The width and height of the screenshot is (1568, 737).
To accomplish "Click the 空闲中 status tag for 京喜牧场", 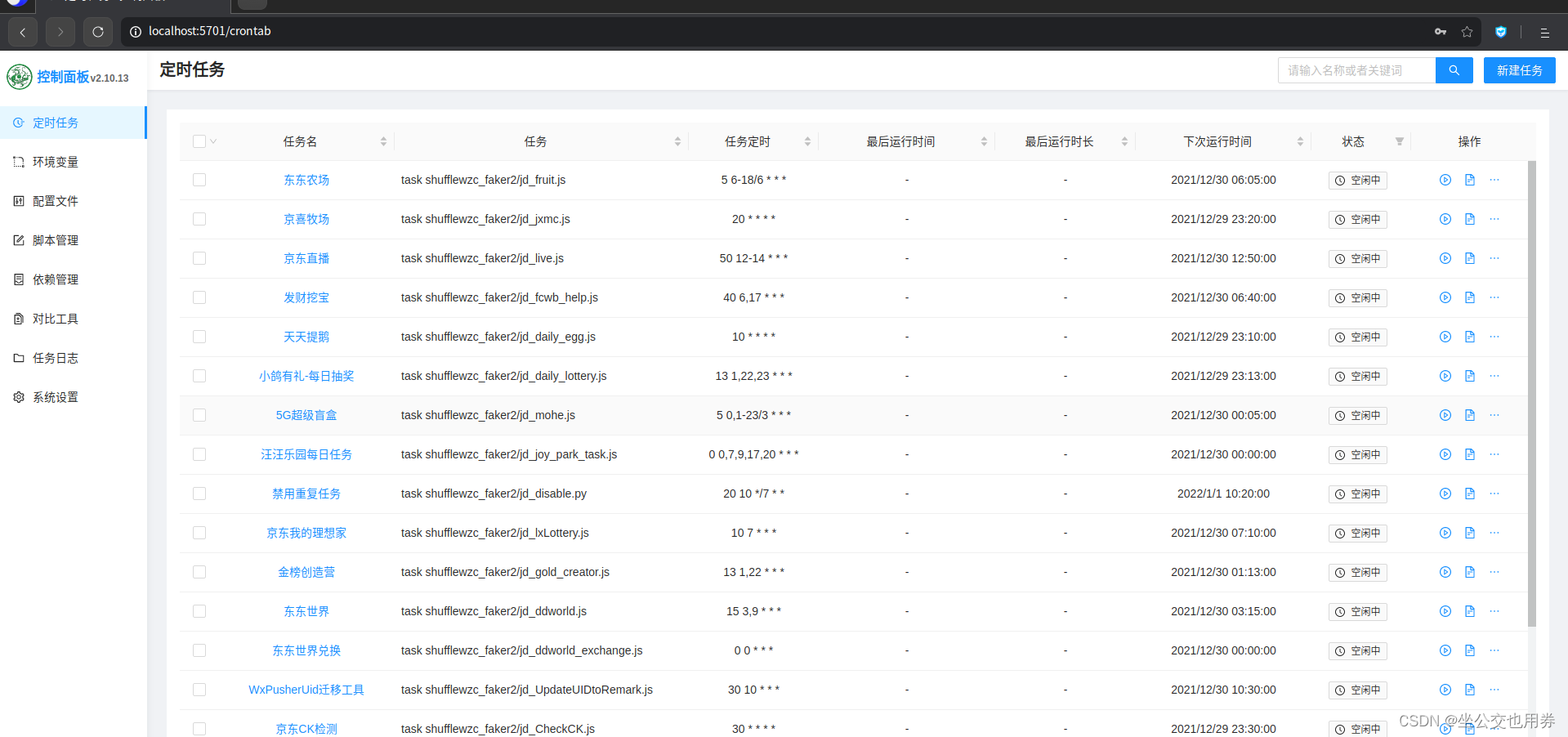I will [x=1357, y=219].
